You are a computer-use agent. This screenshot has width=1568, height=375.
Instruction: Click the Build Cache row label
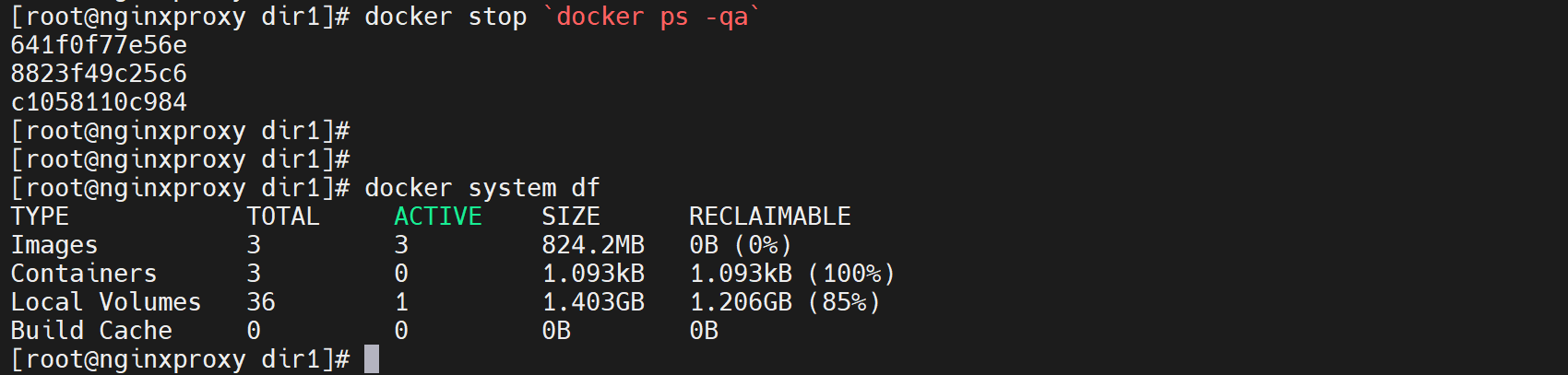pos(91,331)
